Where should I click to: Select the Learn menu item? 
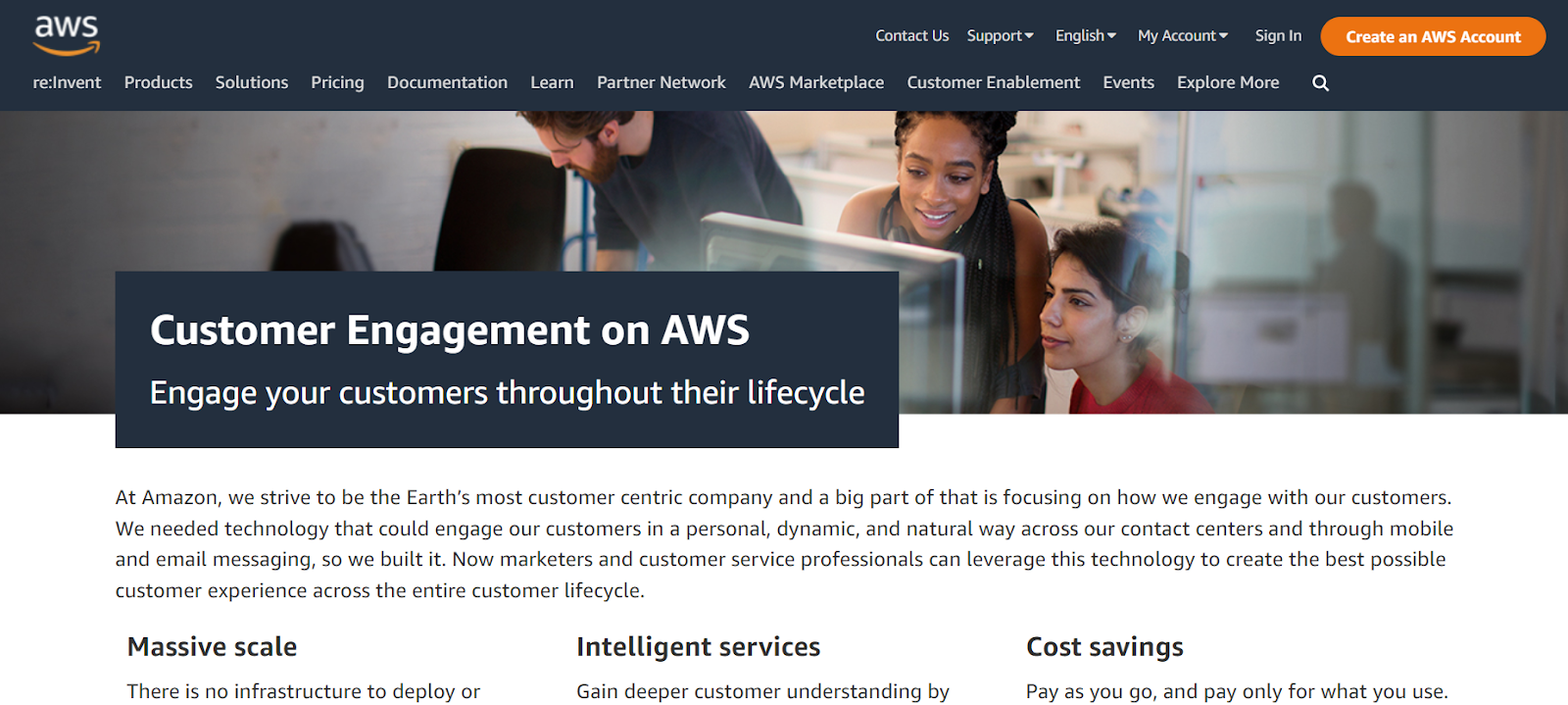(x=552, y=82)
